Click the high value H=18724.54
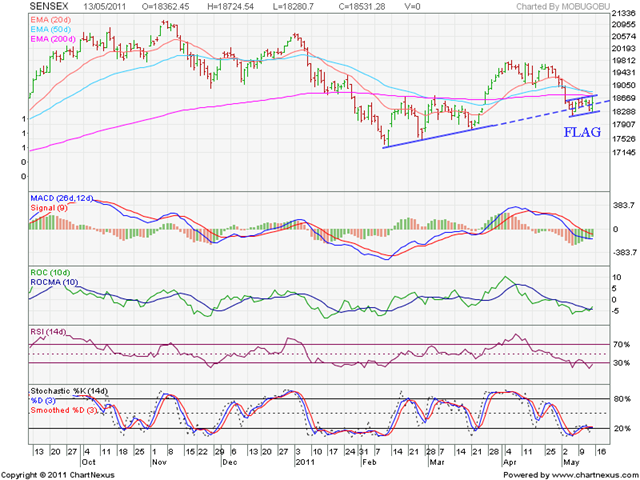This screenshot has width=640, height=480. [231, 7]
